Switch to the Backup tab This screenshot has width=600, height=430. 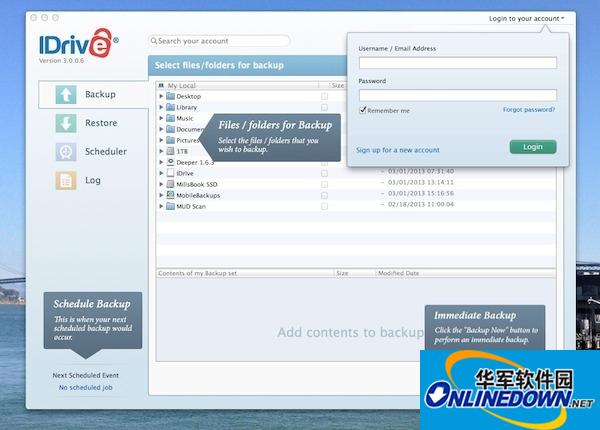coord(93,94)
